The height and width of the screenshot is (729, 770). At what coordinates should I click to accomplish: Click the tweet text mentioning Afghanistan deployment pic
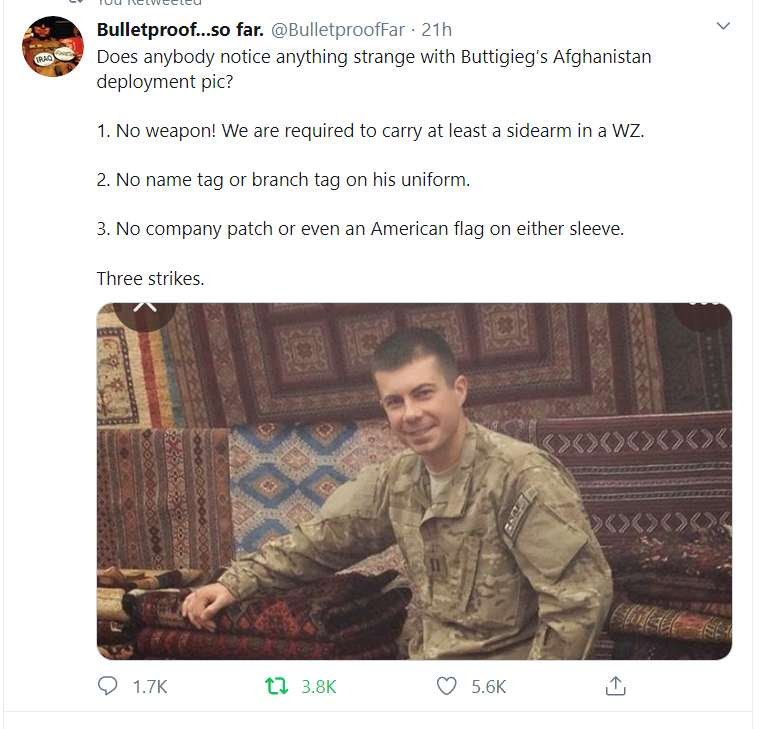(x=374, y=69)
